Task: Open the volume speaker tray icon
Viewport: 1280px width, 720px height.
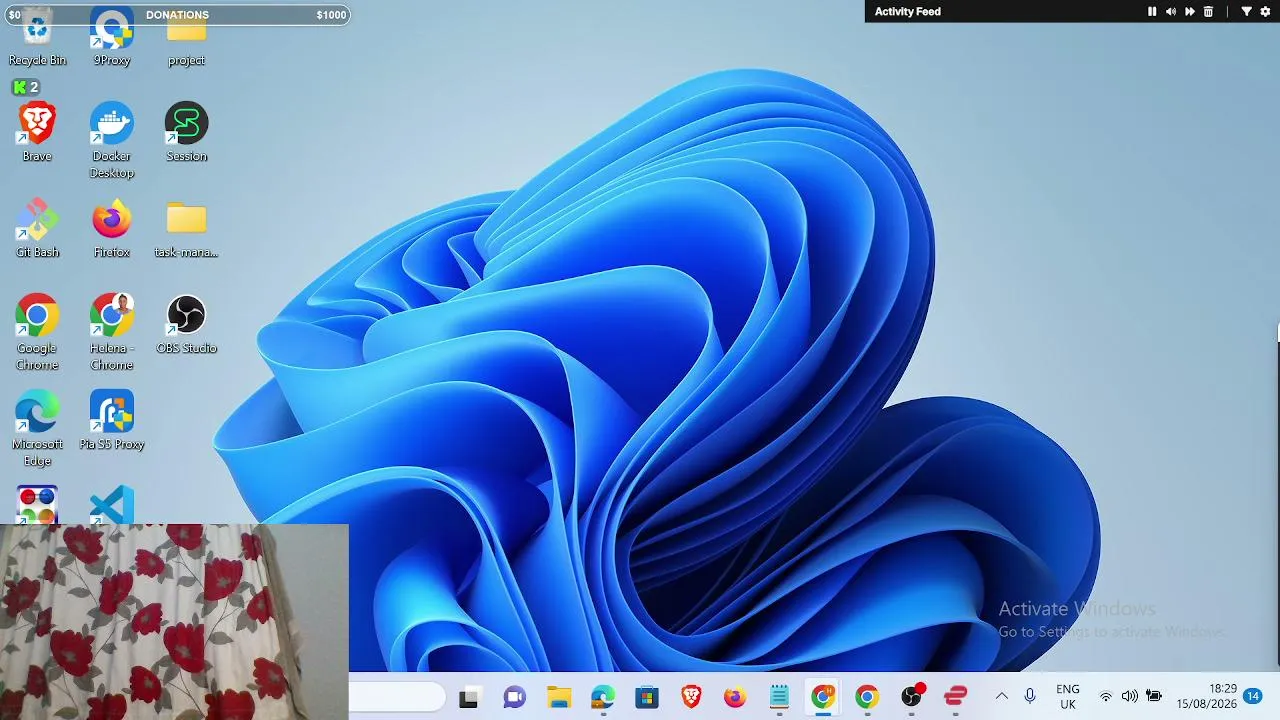Action: click(x=1130, y=697)
